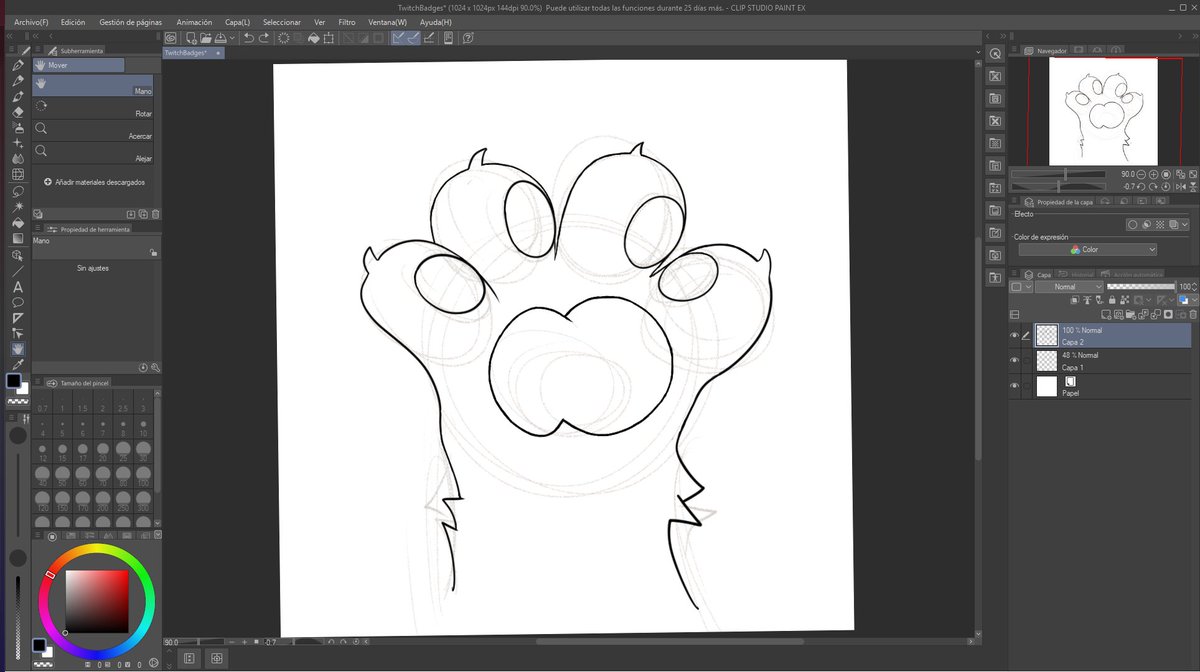Open the Color de expresión dropdown
1200x672 pixels.
1087,248
